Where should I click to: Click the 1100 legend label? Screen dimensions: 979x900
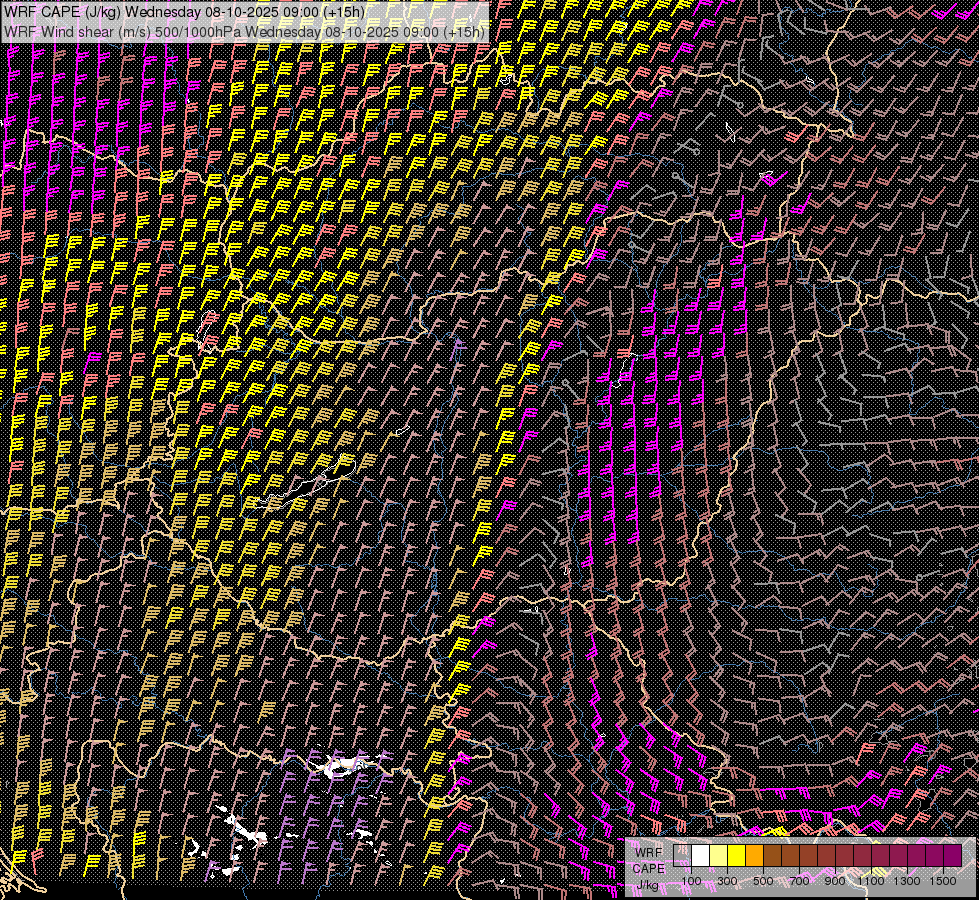point(871,881)
